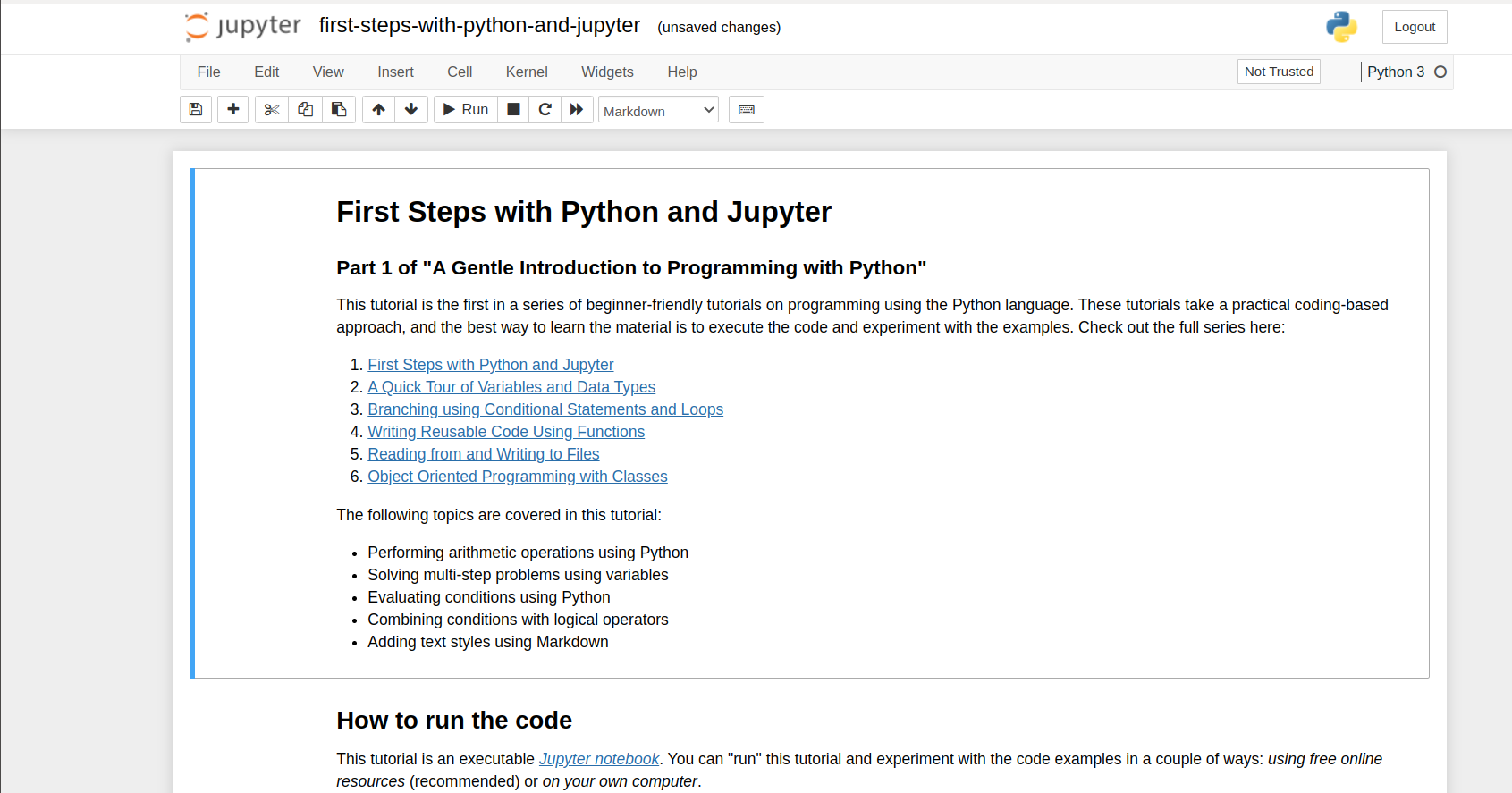Check the kernel idle indicator circle
Screen dimensions: 1512x793
point(1440,72)
